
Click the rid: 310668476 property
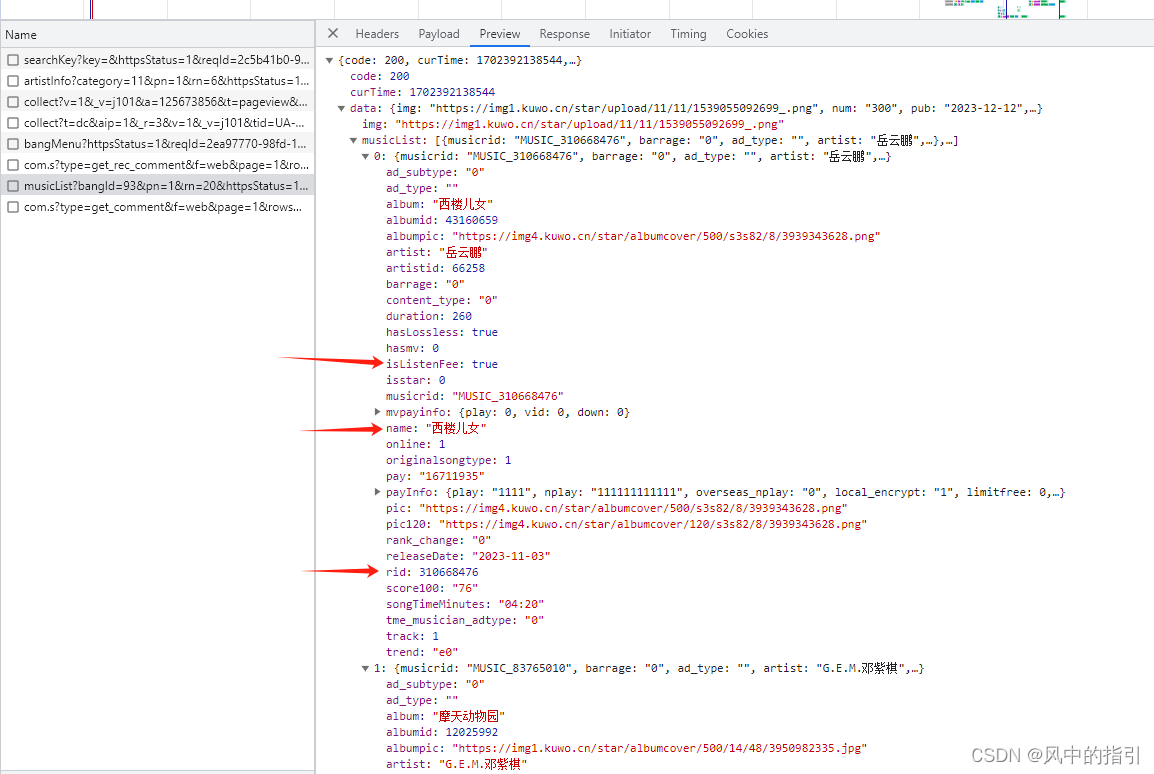pos(432,572)
